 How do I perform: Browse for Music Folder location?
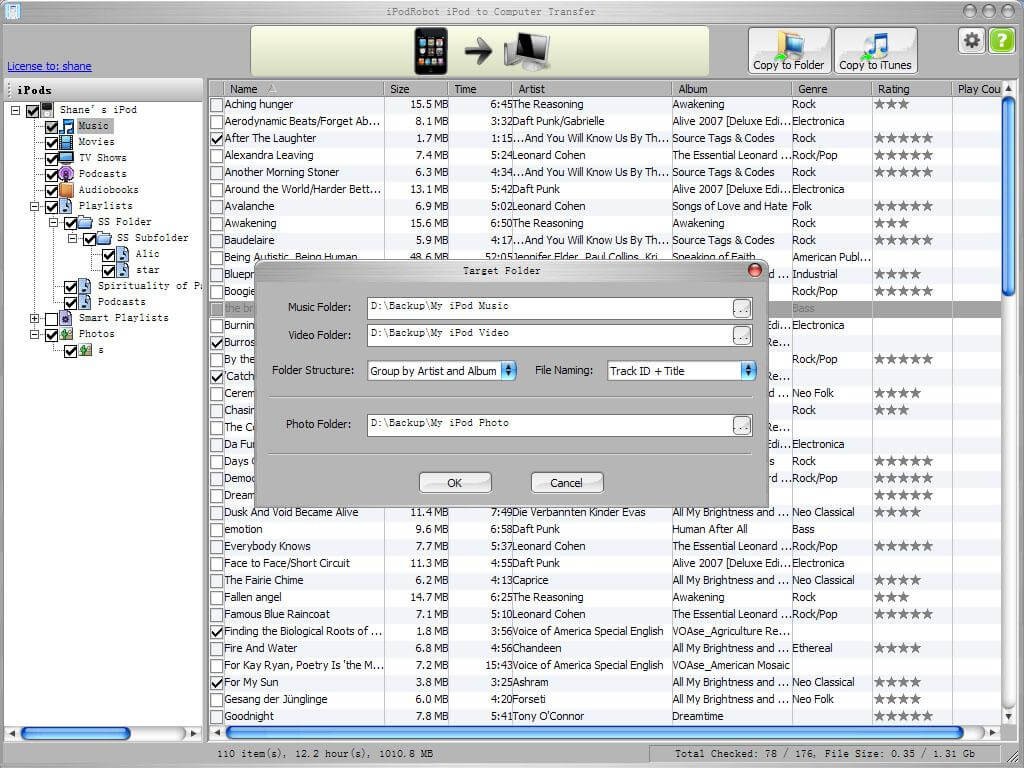coord(741,308)
